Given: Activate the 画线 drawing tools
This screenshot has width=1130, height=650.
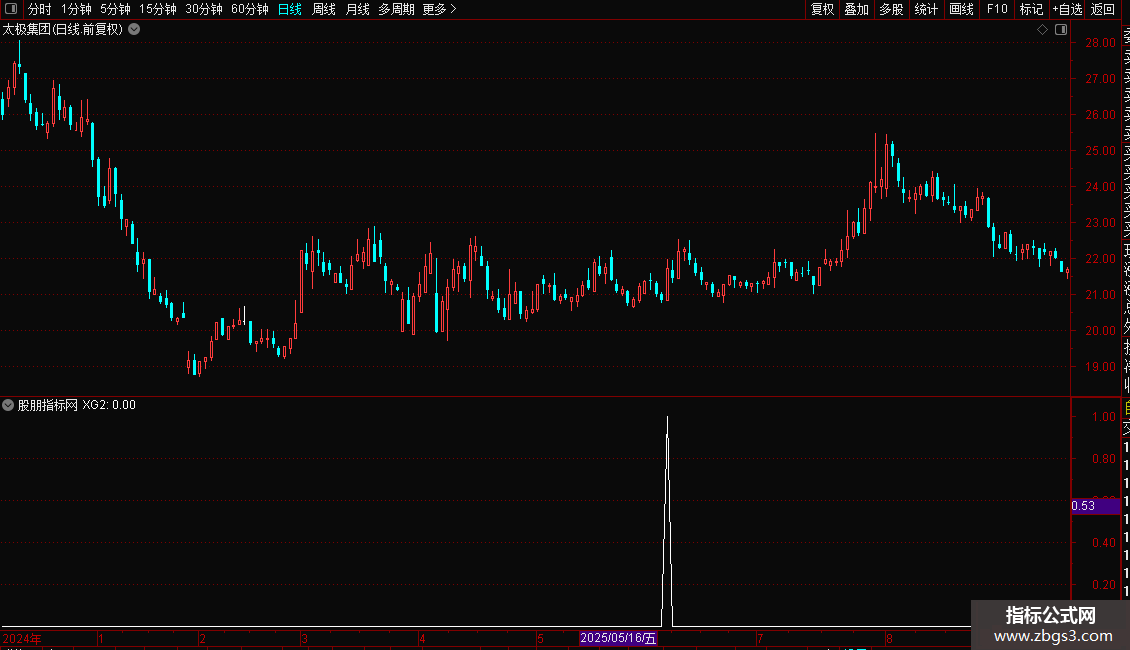Looking at the screenshot, I should [961, 9].
